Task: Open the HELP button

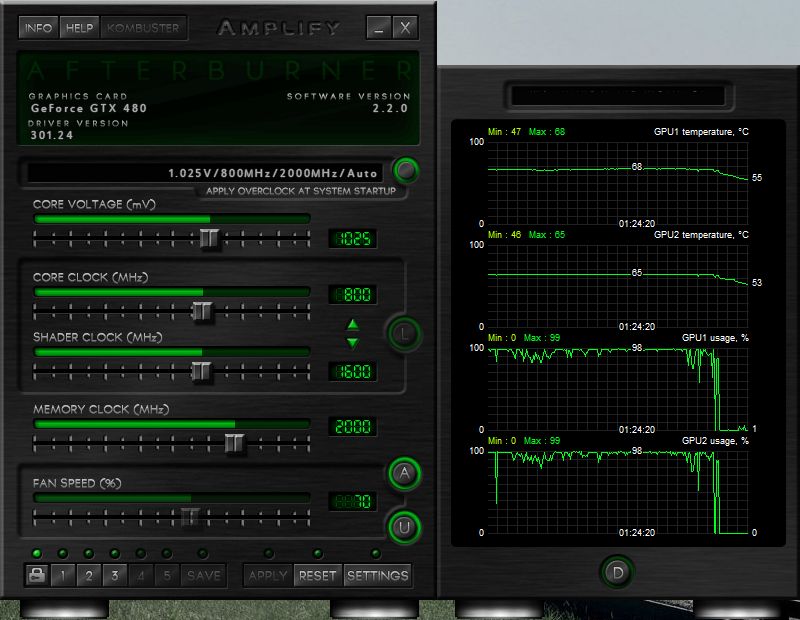Action: point(80,28)
